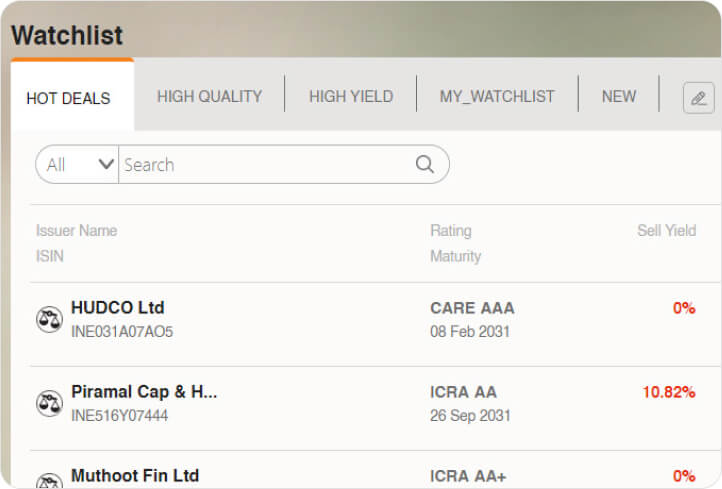
Task: Click the edit watchlist pencil icon
Action: pyautogui.click(x=698, y=98)
